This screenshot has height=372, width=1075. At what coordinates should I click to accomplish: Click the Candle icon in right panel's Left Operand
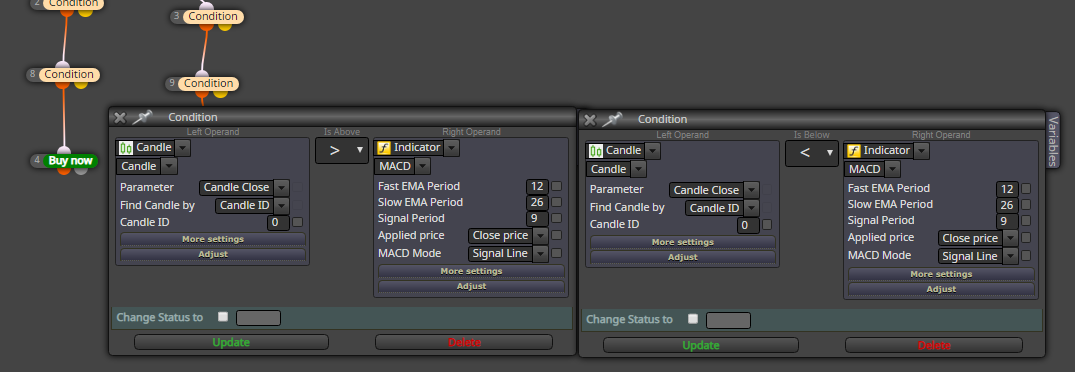(x=596, y=151)
